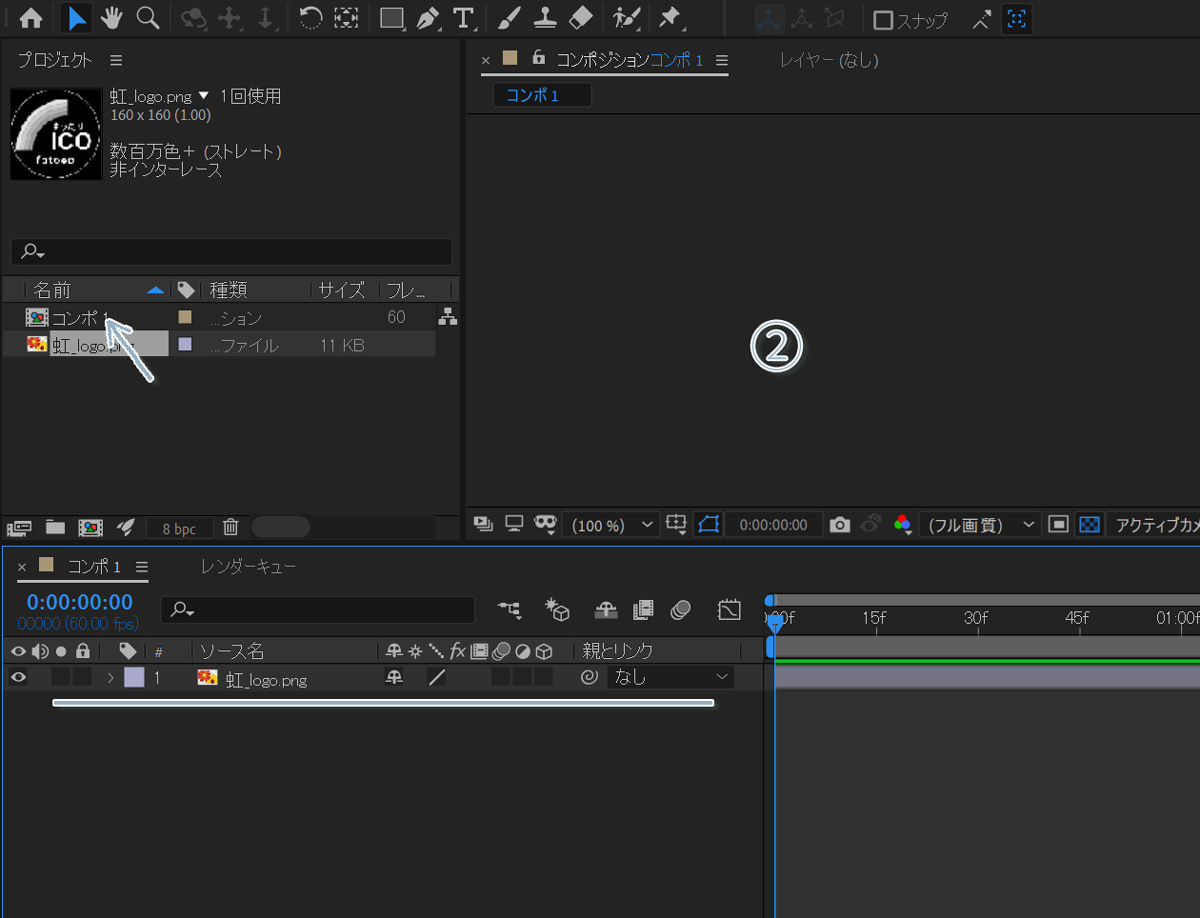Select コンポ 1 in the Project list
The image size is (1200, 918).
pyautogui.click(x=80, y=318)
